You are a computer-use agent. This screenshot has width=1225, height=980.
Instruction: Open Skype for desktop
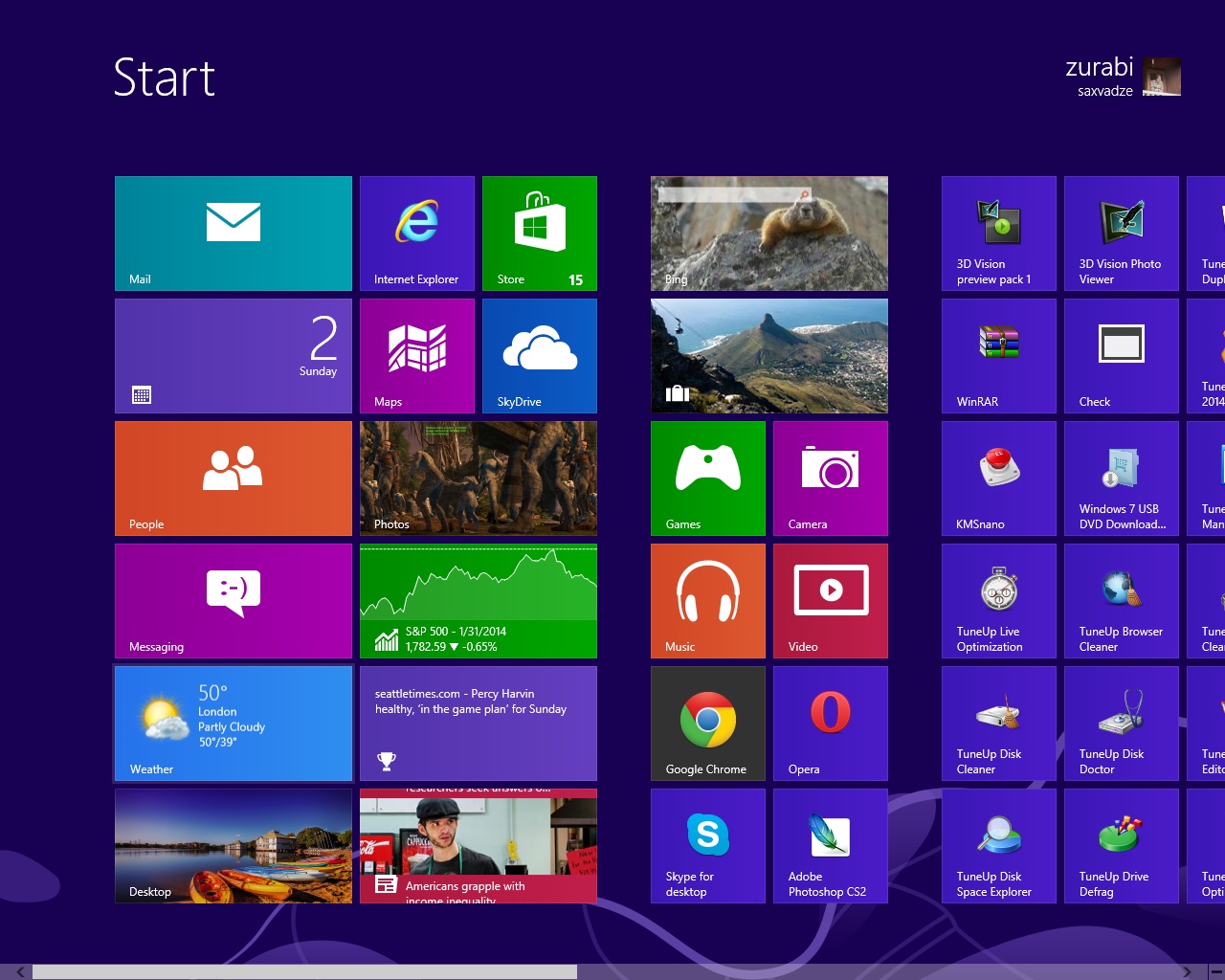[708, 846]
